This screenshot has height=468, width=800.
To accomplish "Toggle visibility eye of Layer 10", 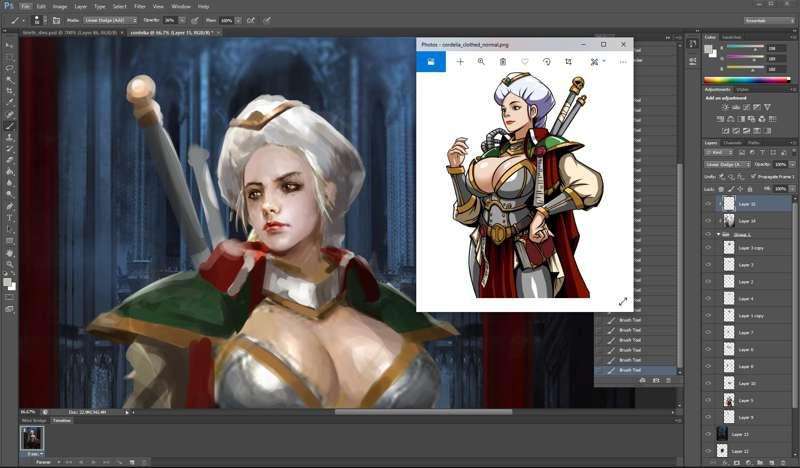I will [708, 383].
